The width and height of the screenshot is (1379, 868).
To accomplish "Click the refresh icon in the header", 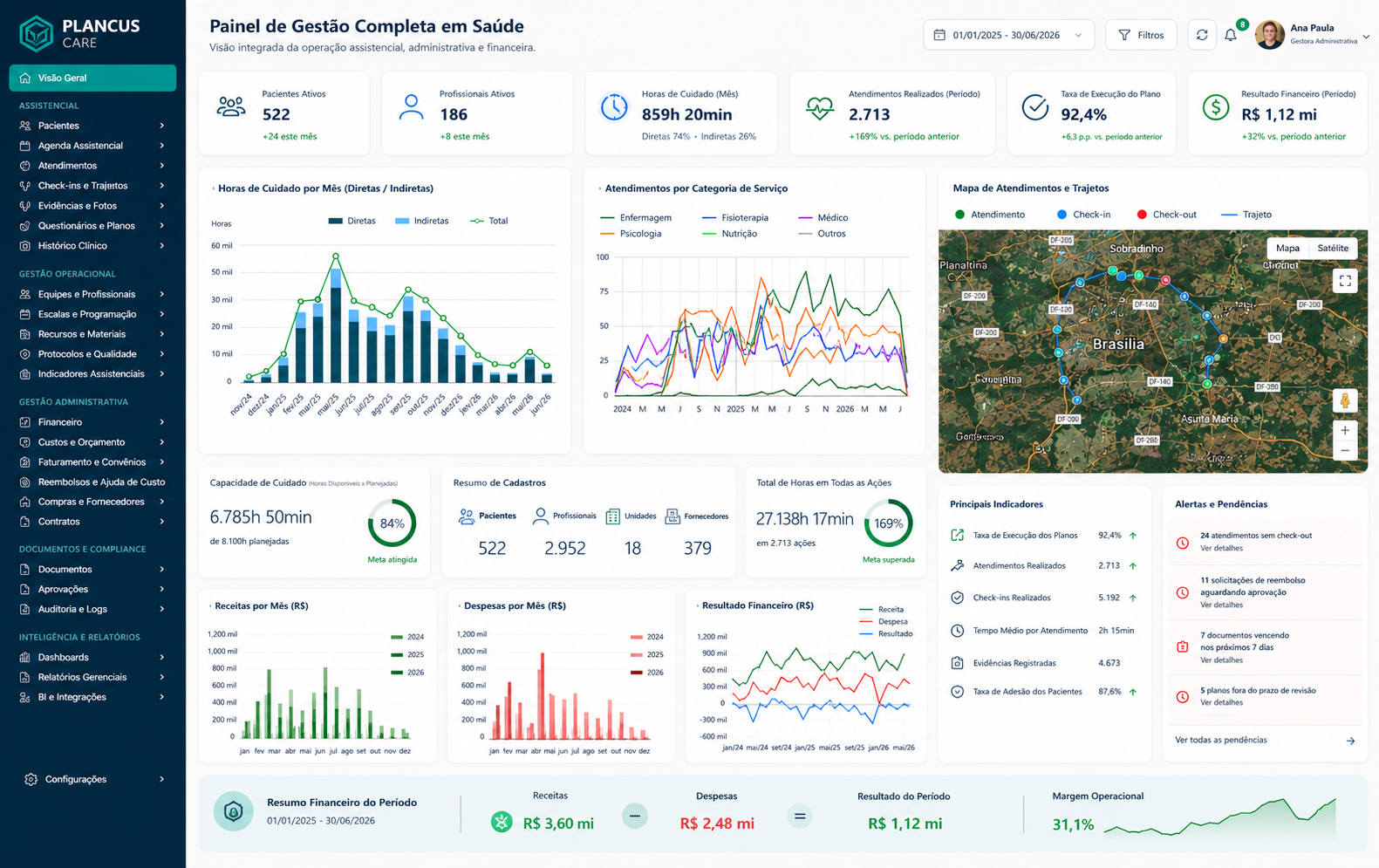I will [x=1202, y=35].
